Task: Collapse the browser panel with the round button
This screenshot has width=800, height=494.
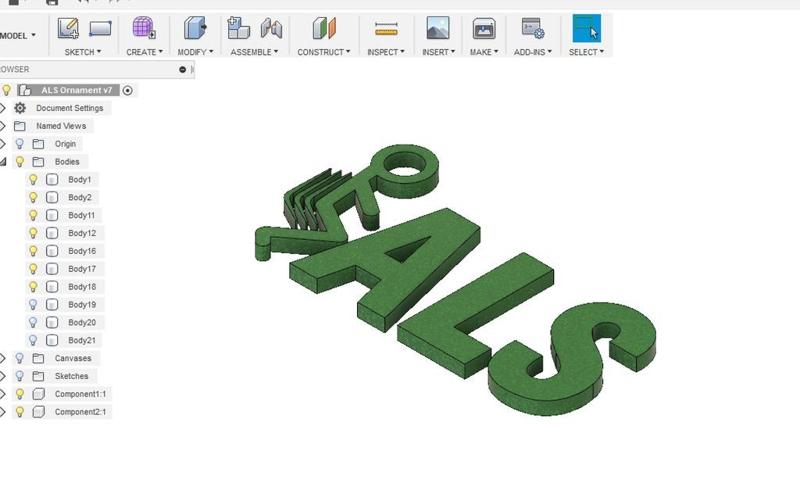Action: [182, 69]
